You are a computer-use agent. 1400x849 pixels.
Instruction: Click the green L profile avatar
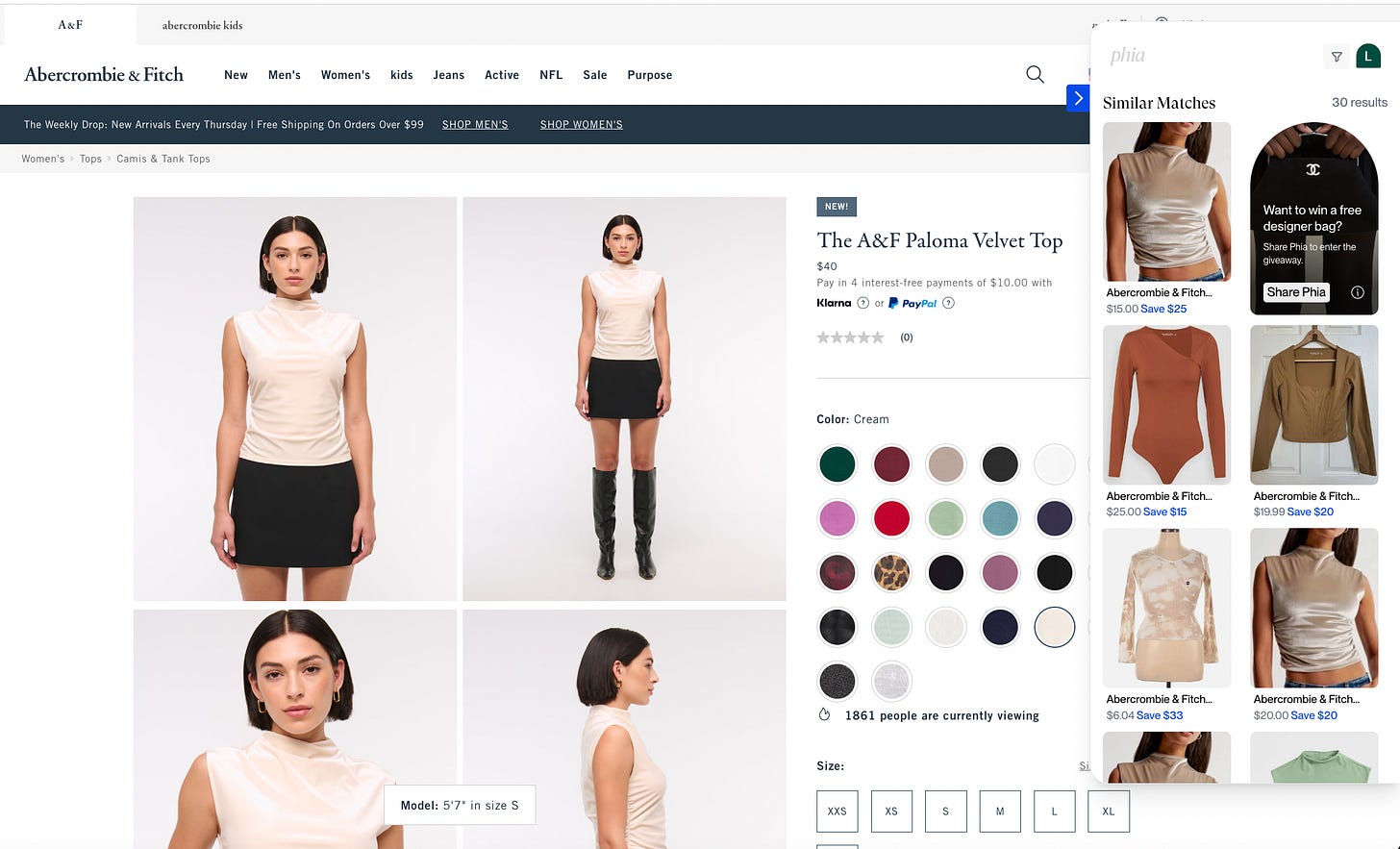(x=1368, y=57)
